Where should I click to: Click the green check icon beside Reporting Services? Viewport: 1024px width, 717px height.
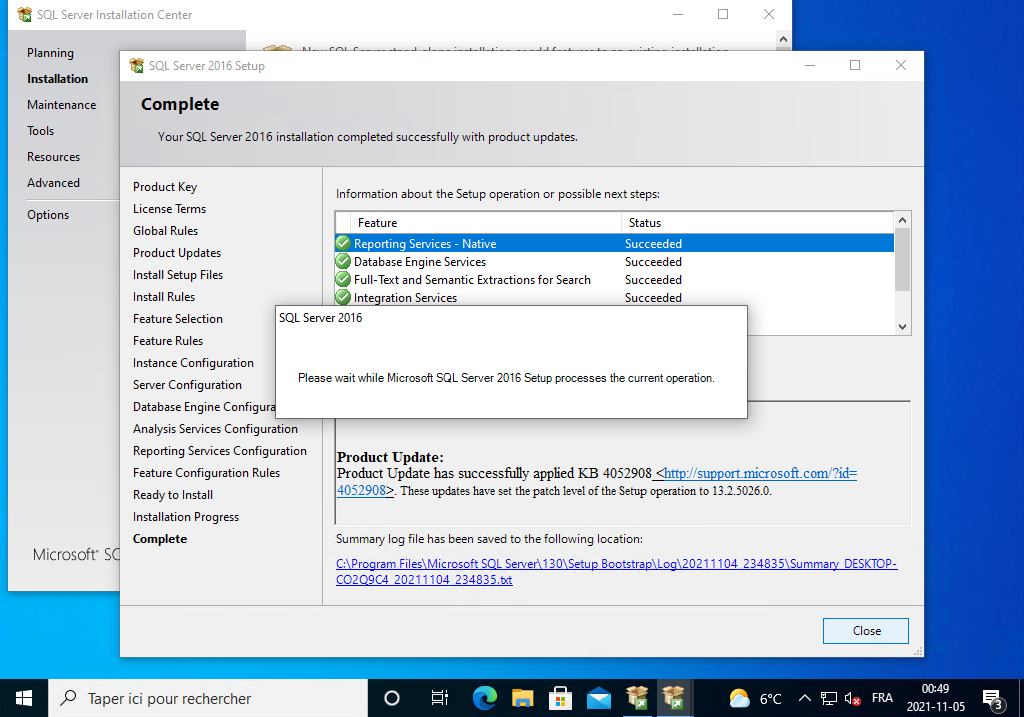(343, 243)
